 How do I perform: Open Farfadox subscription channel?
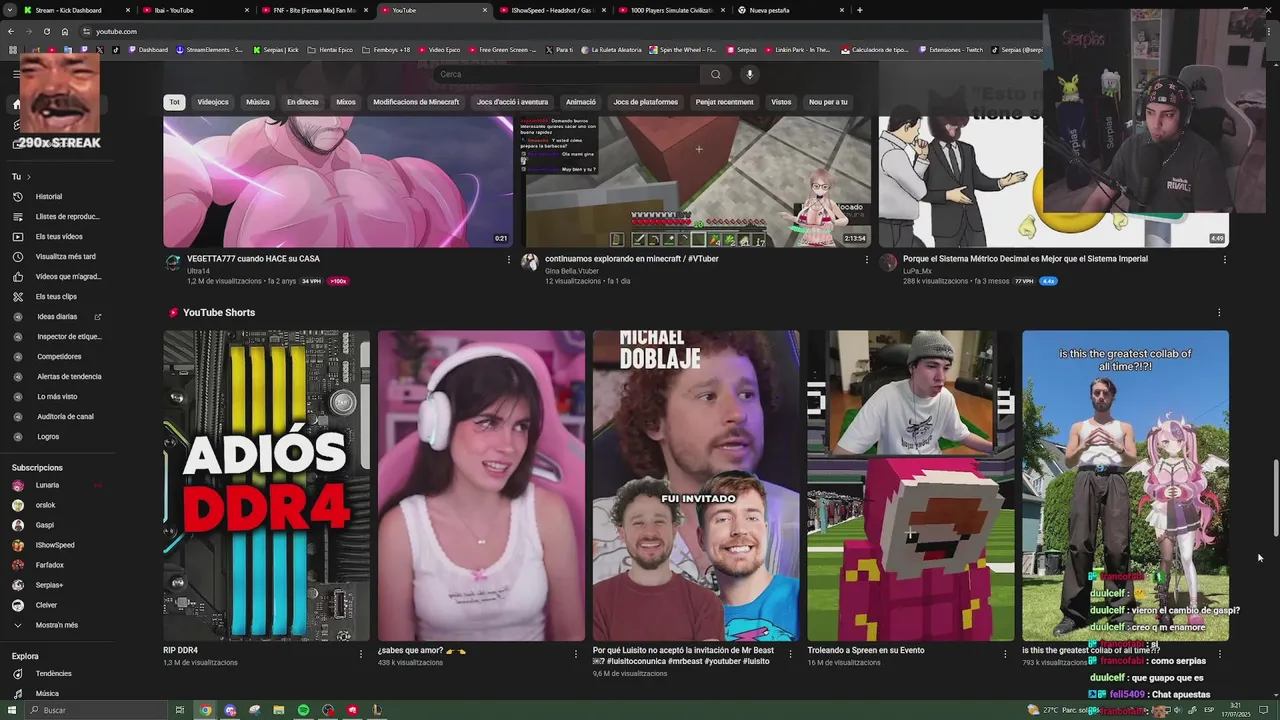pyautogui.click(x=49, y=565)
